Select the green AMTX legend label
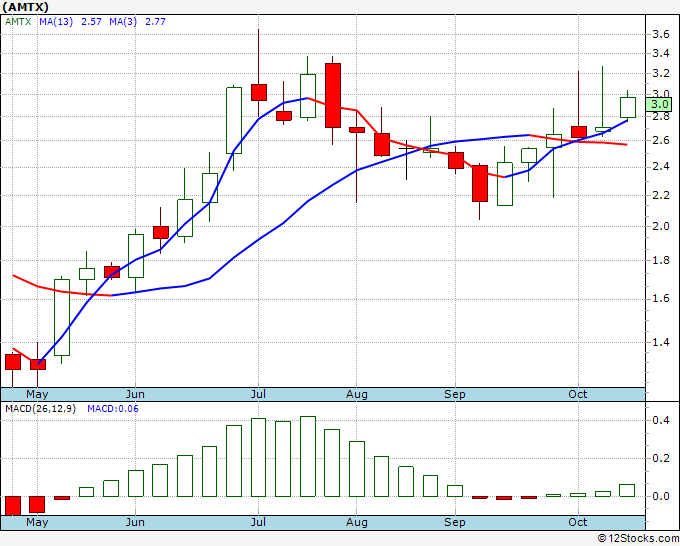Screen dimensions: 680x546 pyautogui.click(x=18, y=22)
